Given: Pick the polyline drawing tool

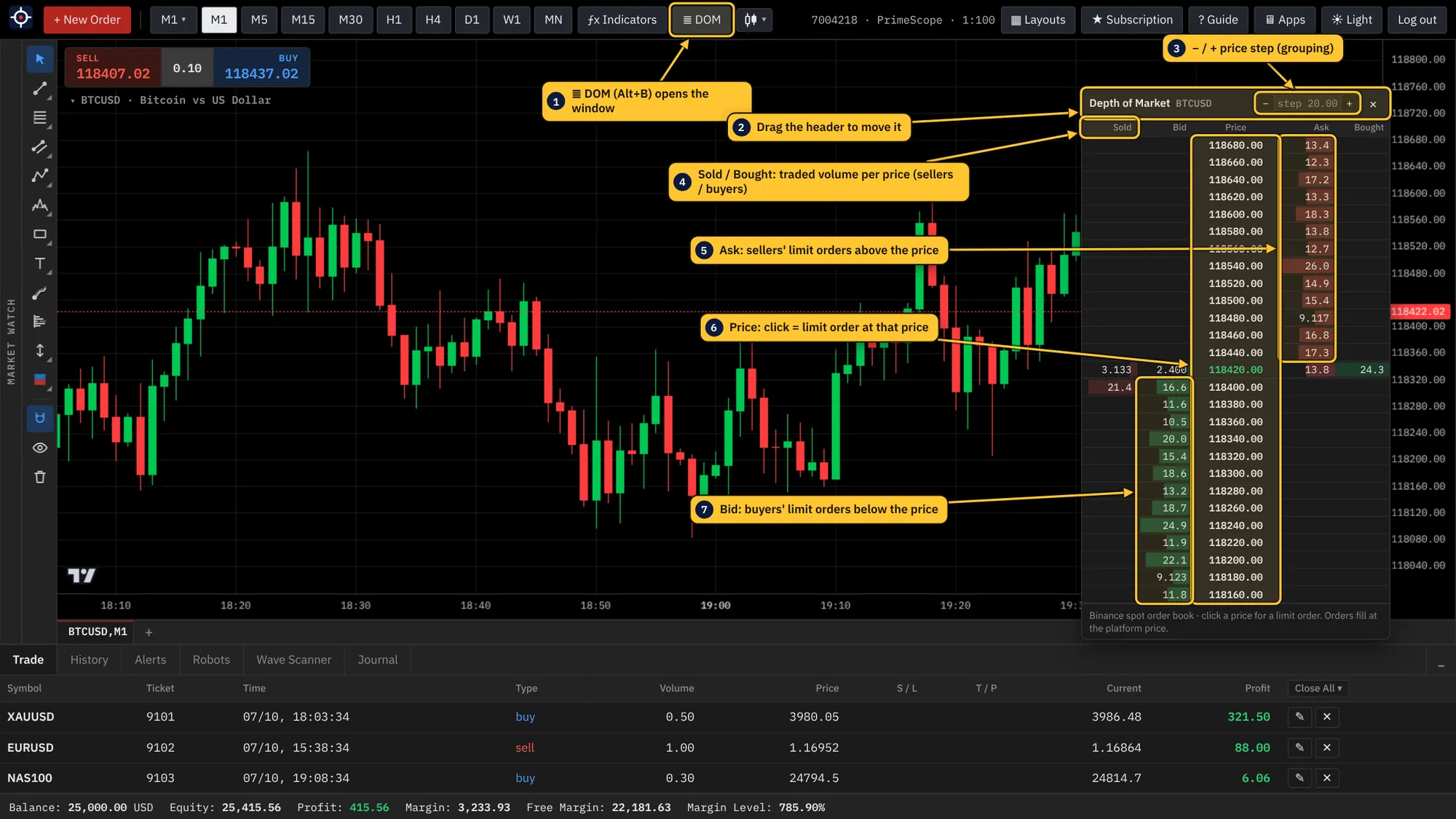Looking at the screenshot, I should 40,175.
